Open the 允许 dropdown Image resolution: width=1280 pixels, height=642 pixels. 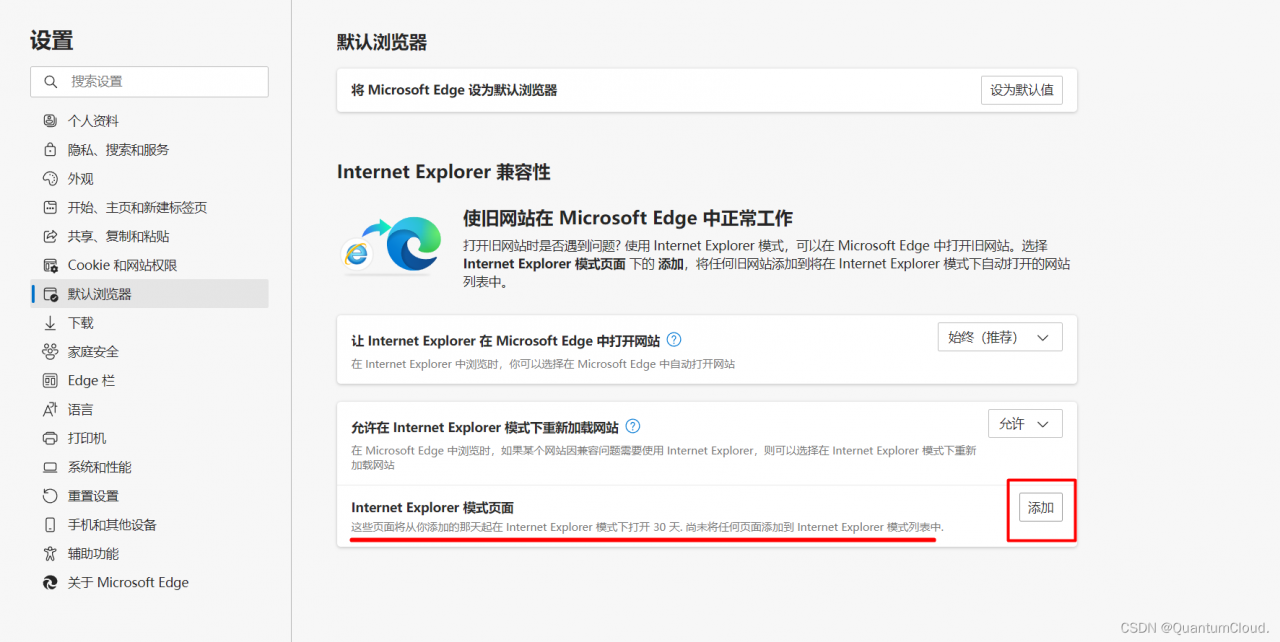coord(1025,424)
